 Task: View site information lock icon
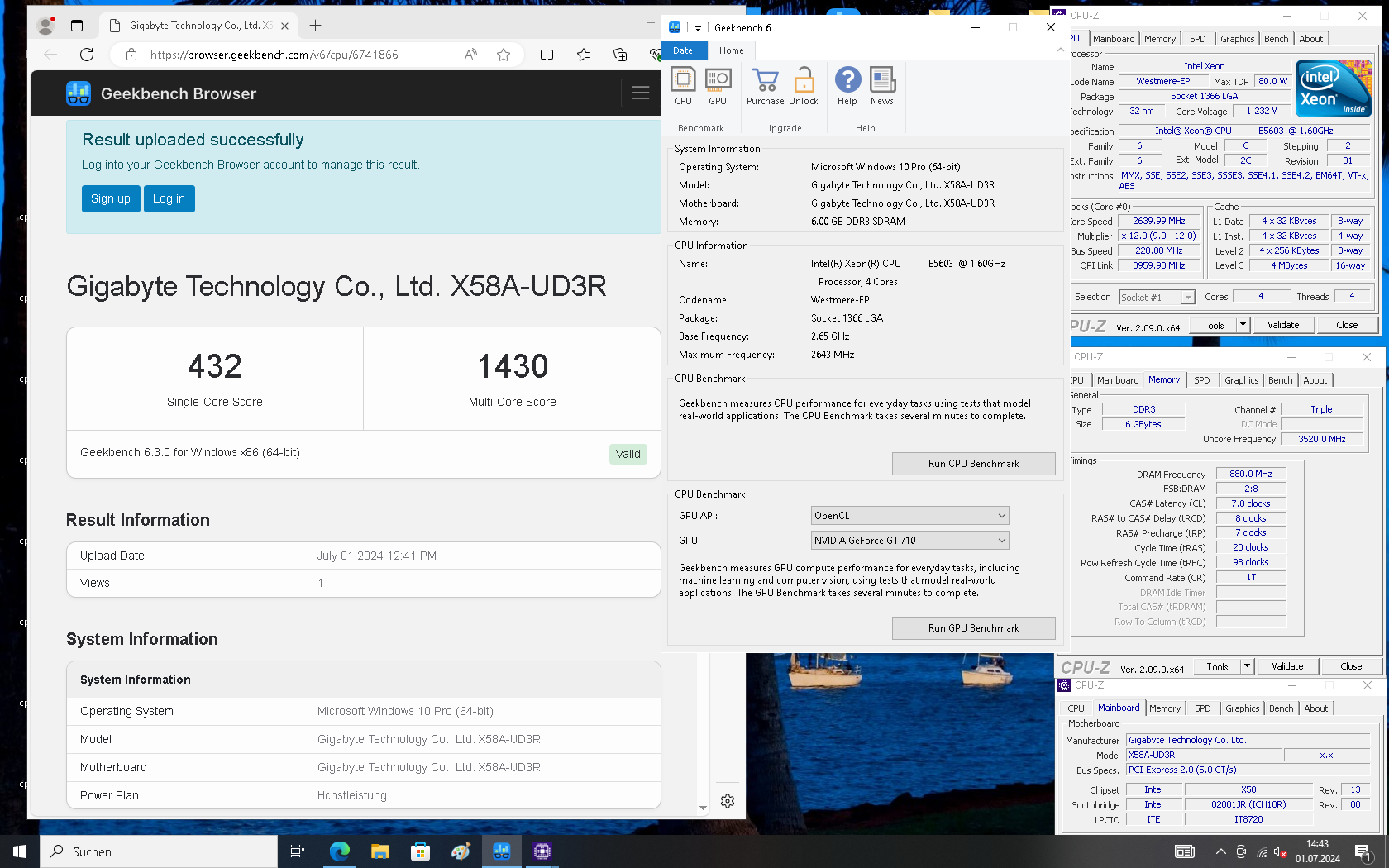click(131, 55)
